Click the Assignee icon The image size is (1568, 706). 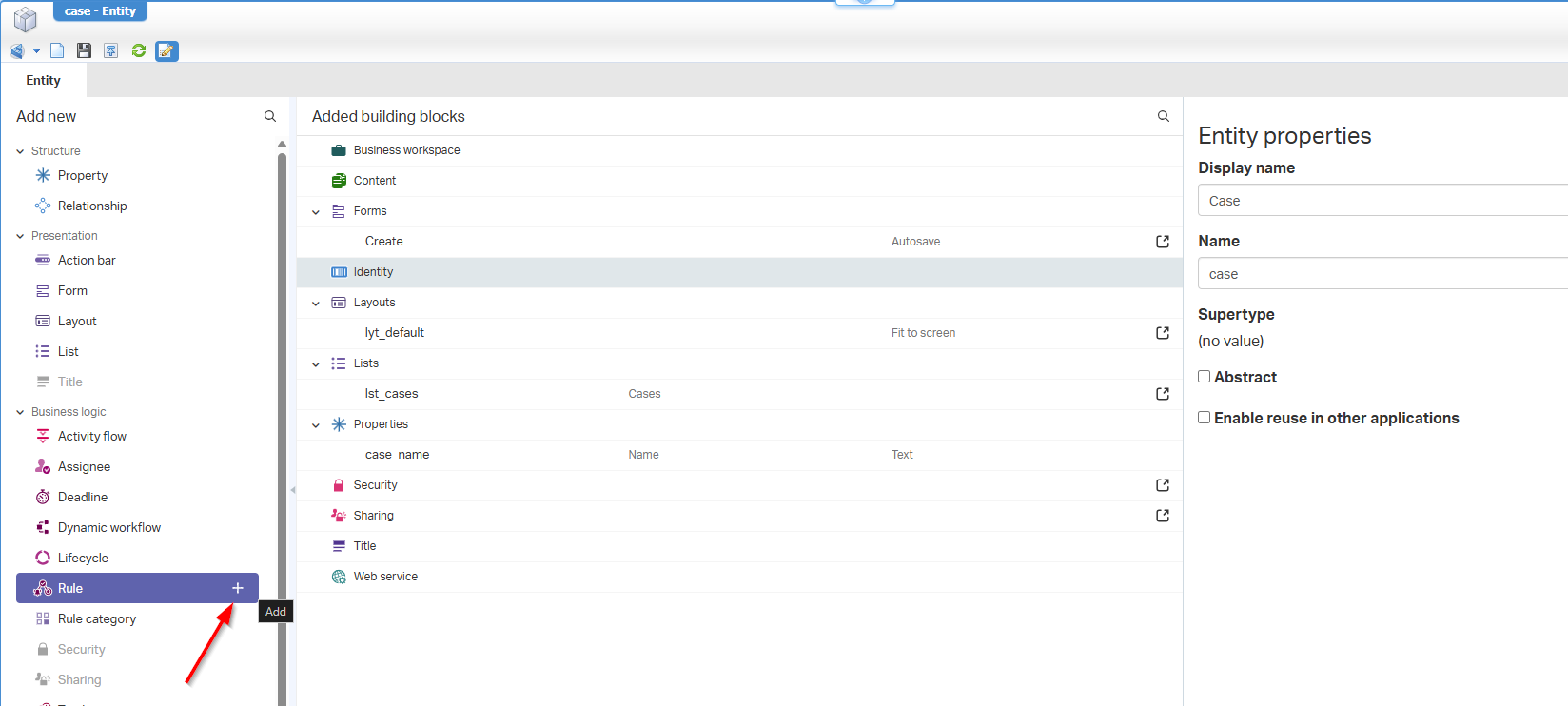(x=43, y=466)
